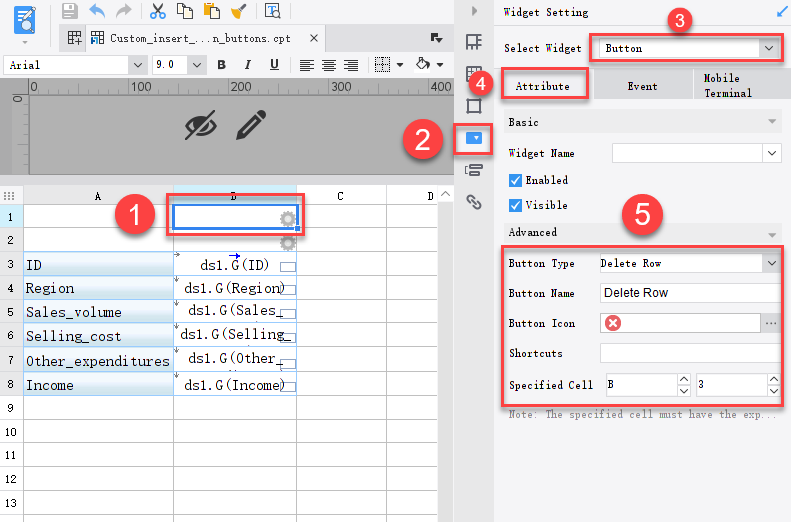The image size is (791, 522).
Task: Click the Widget Name input field
Action: point(687,153)
